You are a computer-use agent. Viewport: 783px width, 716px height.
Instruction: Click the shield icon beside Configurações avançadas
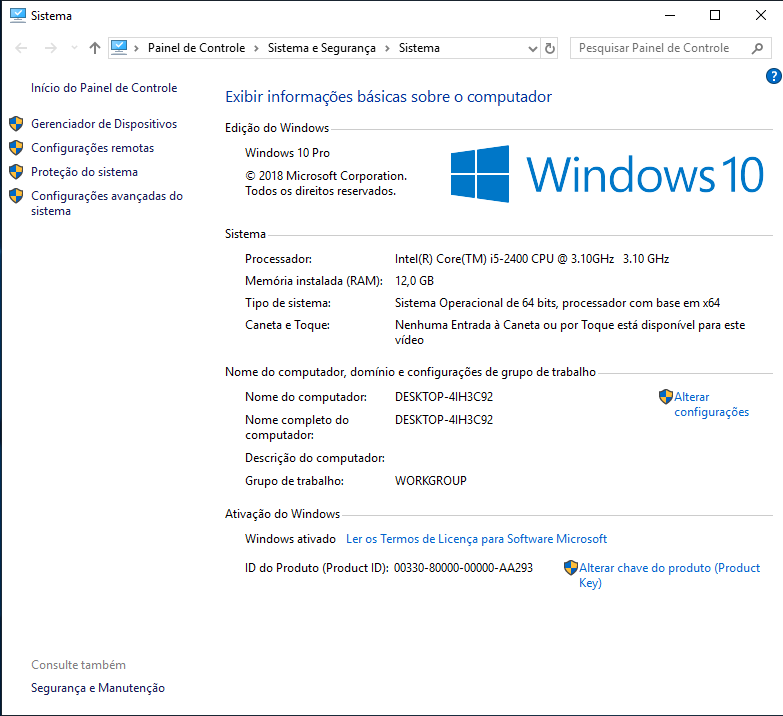16,195
